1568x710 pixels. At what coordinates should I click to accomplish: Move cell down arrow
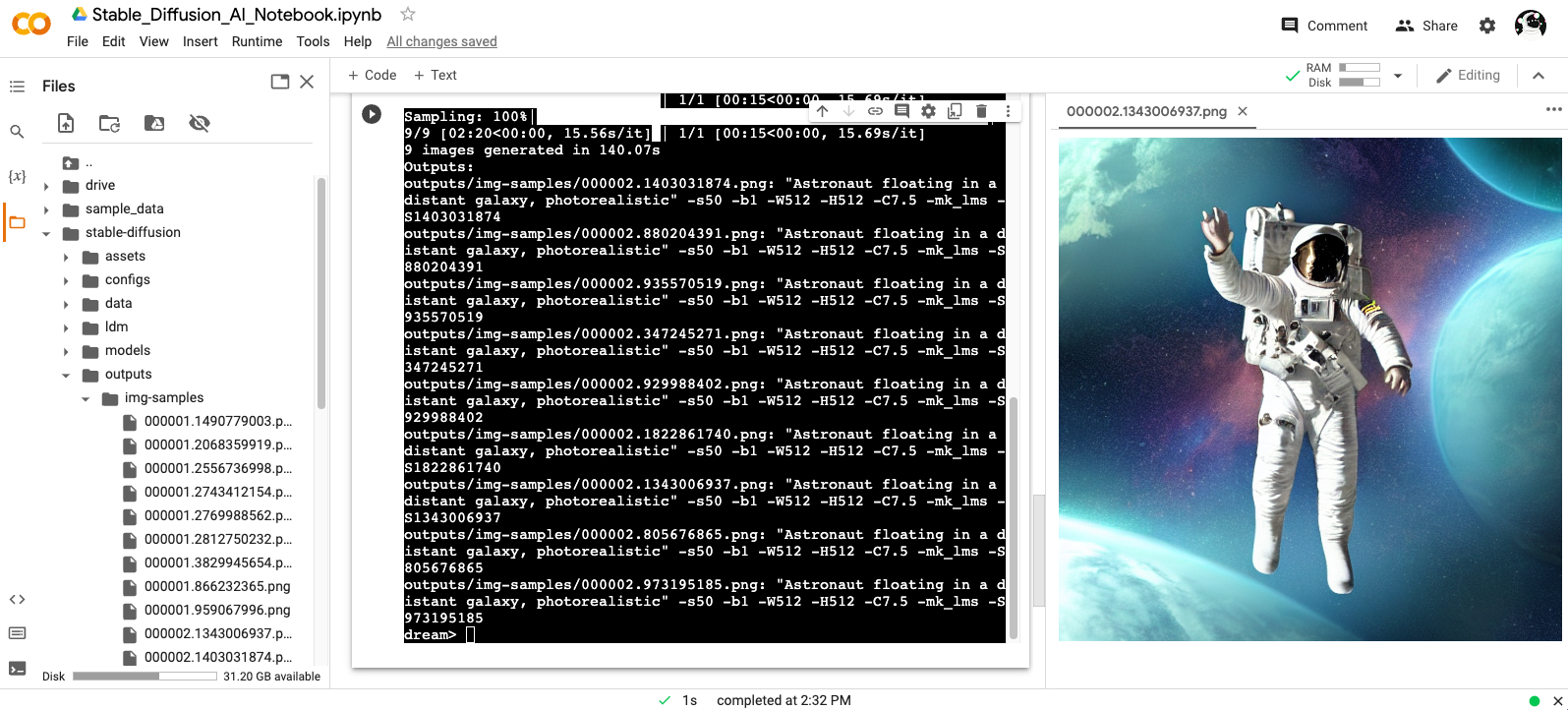coord(848,111)
